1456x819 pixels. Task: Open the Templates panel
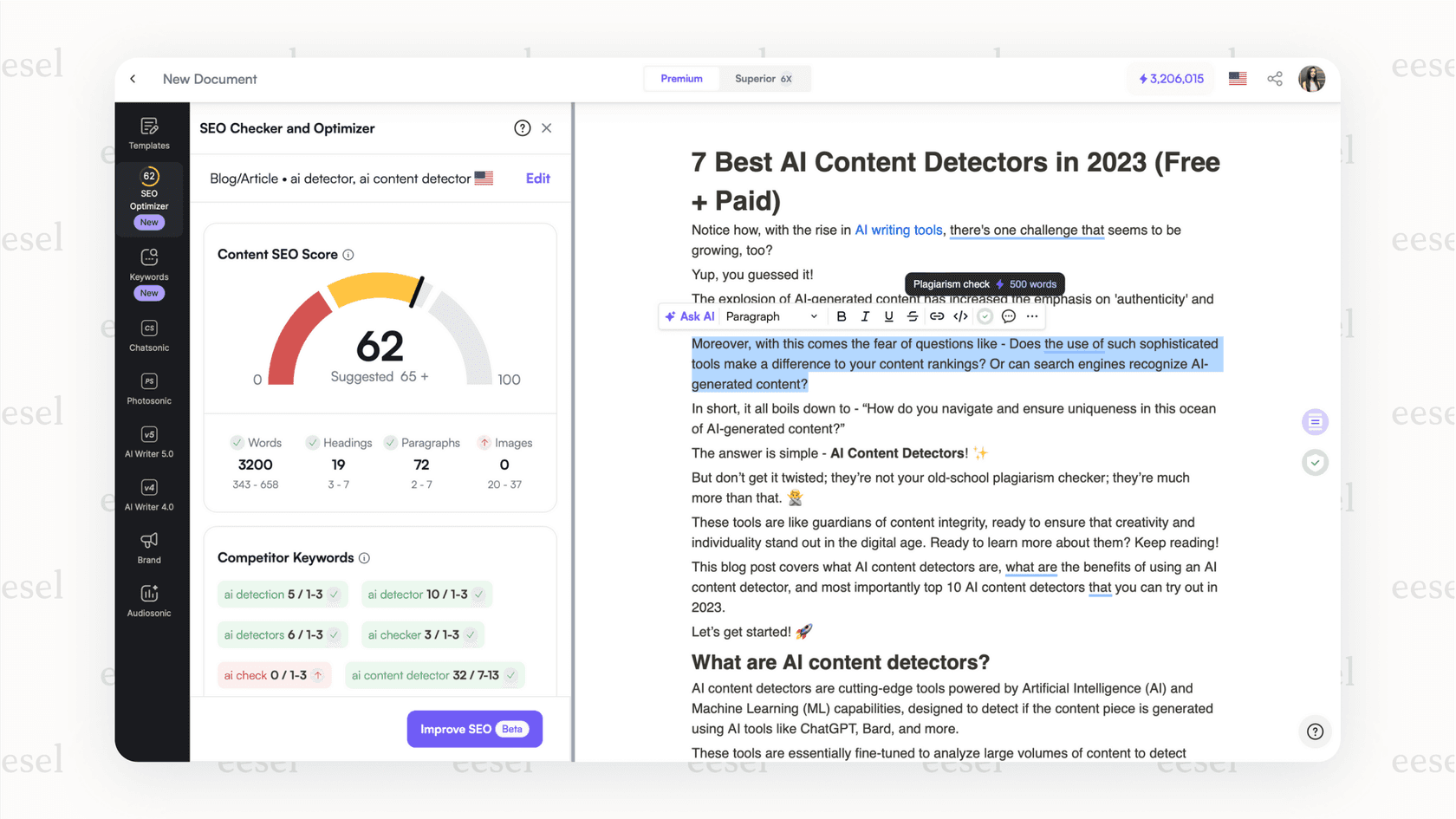click(x=149, y=132)
